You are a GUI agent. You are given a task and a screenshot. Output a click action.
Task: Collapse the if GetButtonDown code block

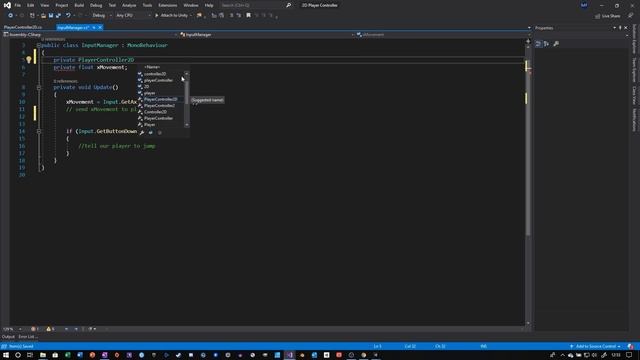[39, 131]
